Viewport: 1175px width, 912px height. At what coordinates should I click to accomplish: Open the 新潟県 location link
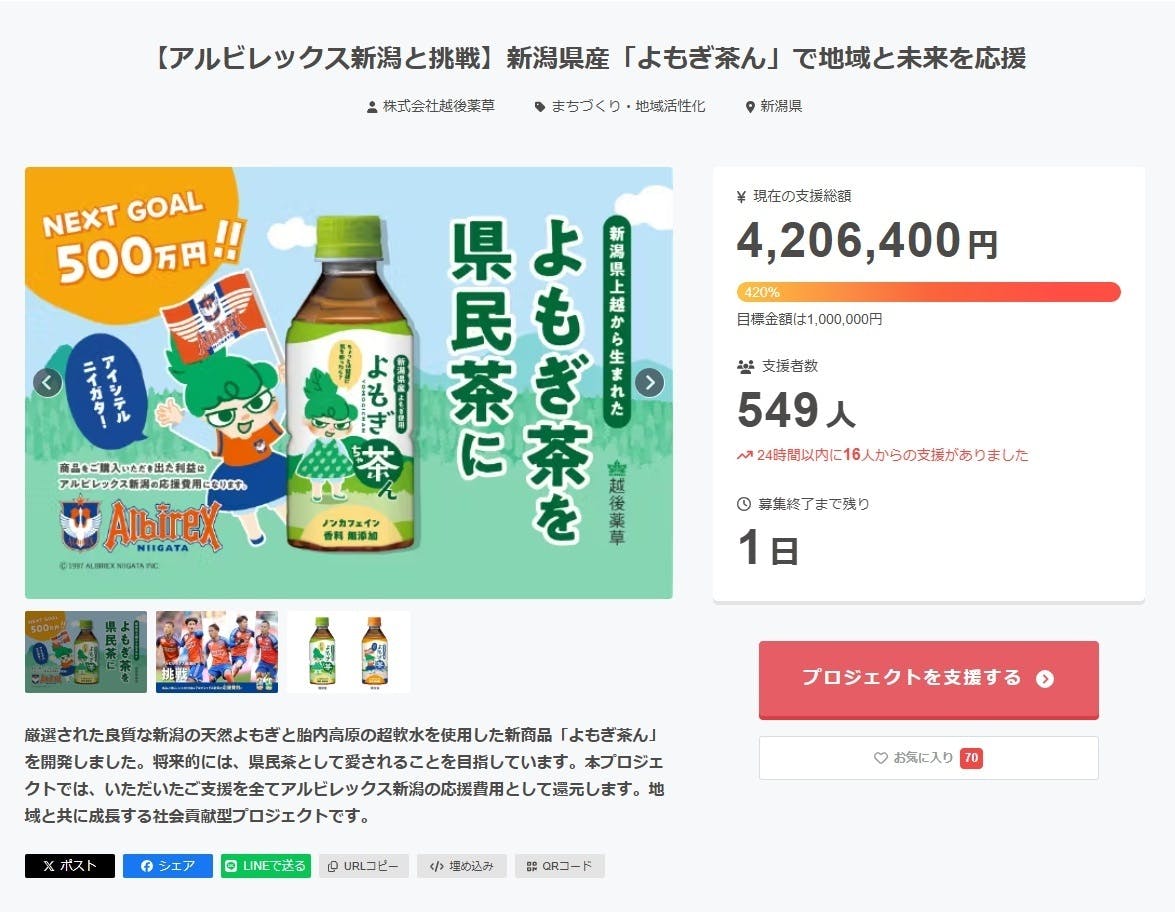click(780, 106)
